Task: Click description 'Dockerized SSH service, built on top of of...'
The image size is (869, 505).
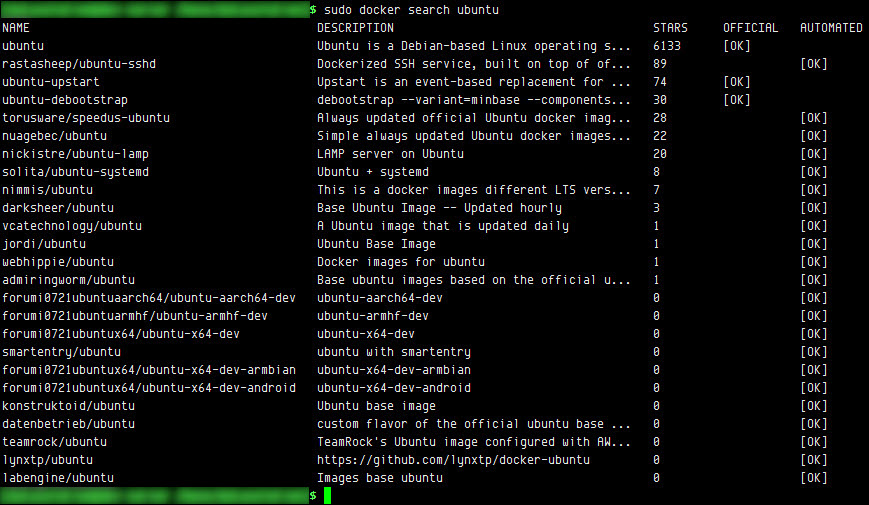Action: click(474, 64)
